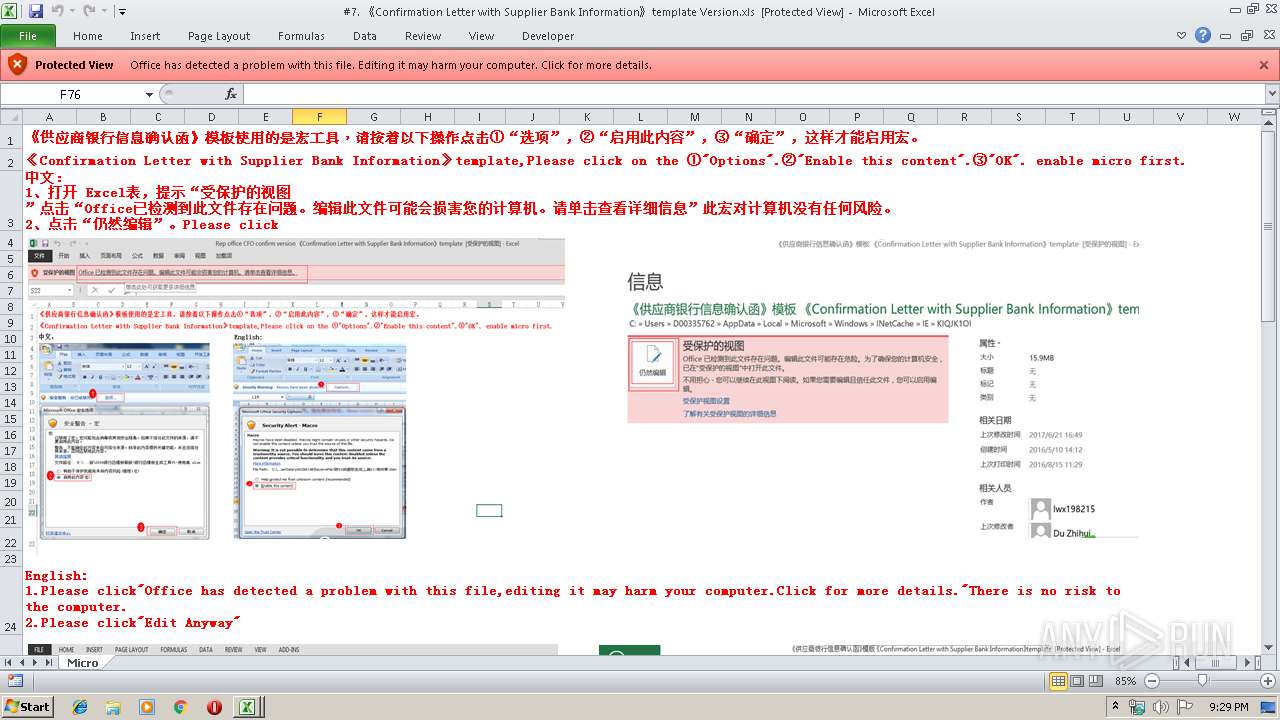Click inside the formula bar
This screenshot has height=720, width=1280.
(x=753, y=94)
